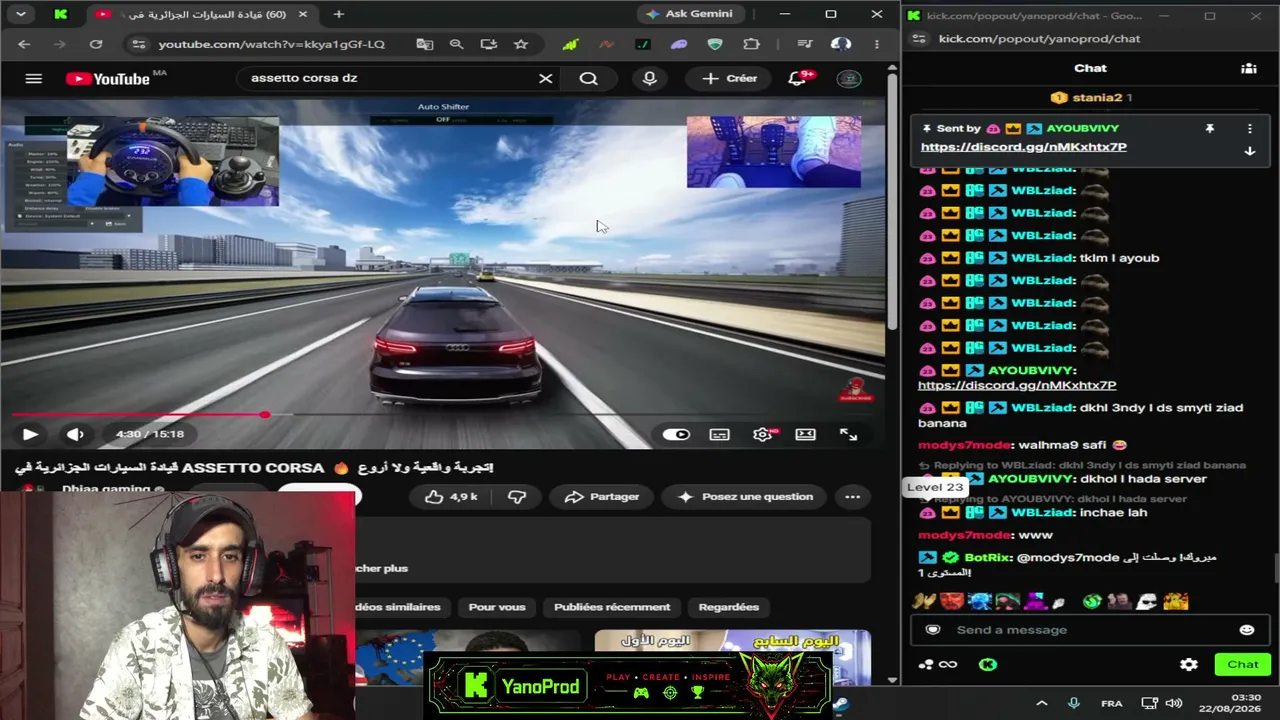Open a new browser tab
The height and width of the screenshot is (720, 1280).
(x=339, y=14)
